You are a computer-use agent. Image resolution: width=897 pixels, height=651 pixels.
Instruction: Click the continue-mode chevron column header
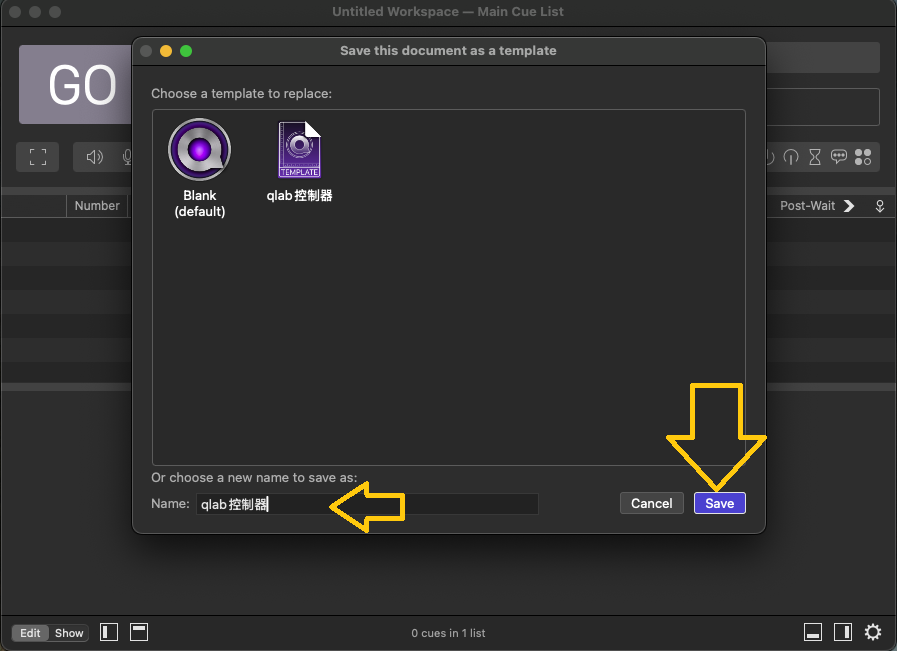(850, 206)
